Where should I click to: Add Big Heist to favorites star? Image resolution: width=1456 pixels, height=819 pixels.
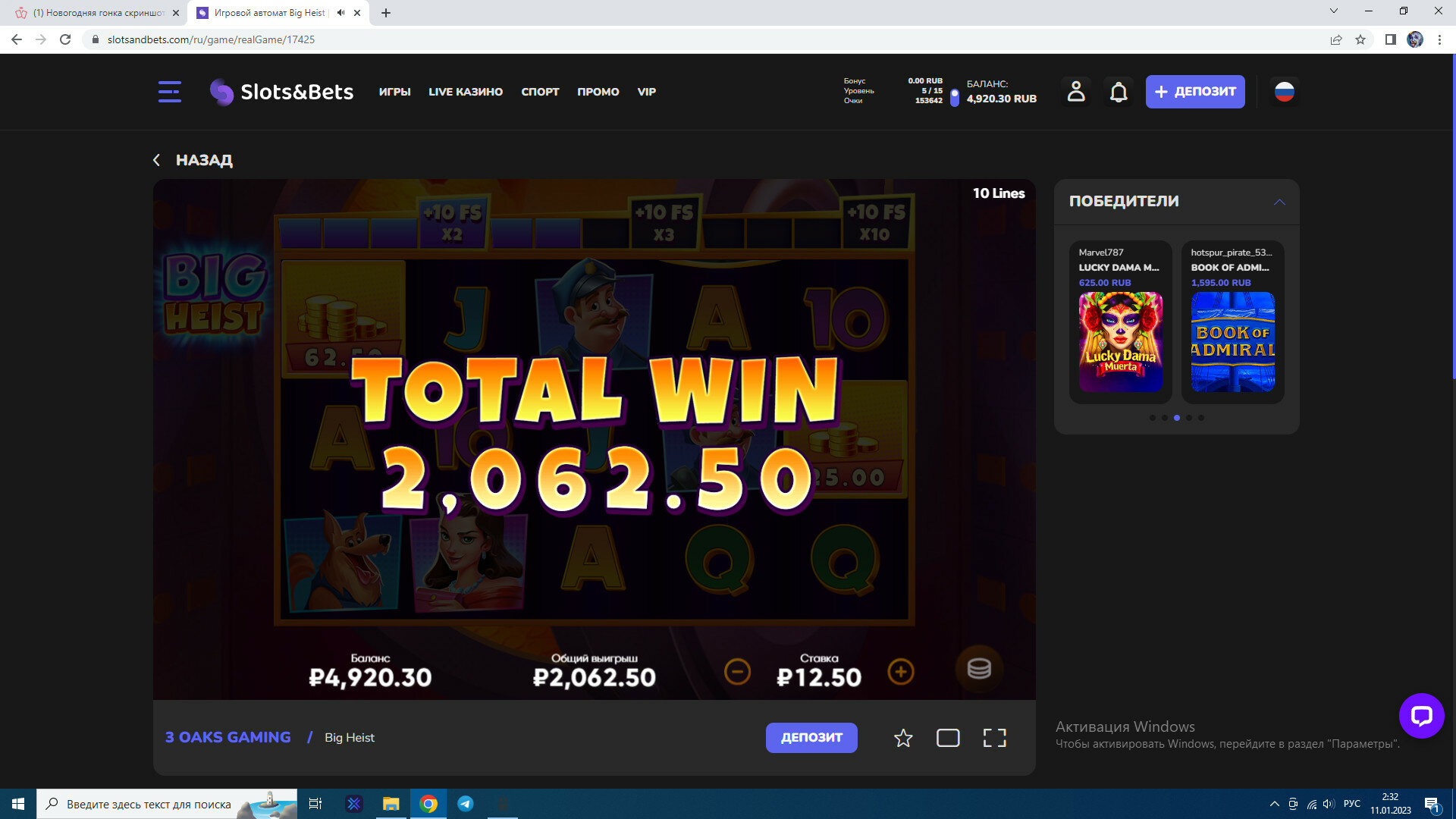pyautogui.click(x=902, y=738)
